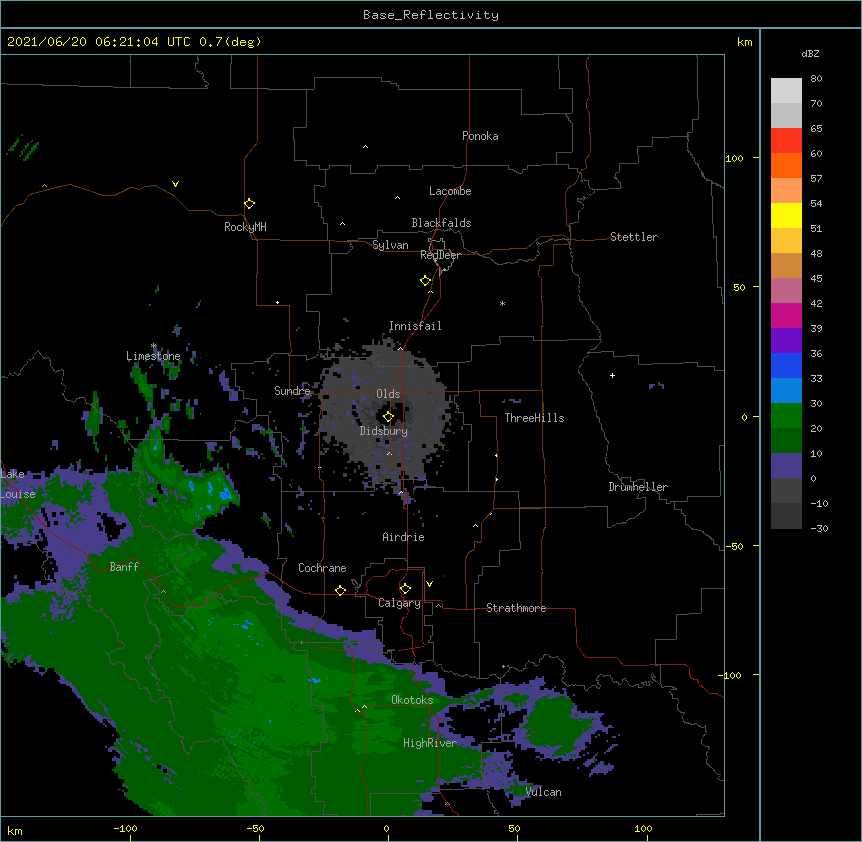
Task: Click the Base_Reflectivity title
Action: click(431, 15)
